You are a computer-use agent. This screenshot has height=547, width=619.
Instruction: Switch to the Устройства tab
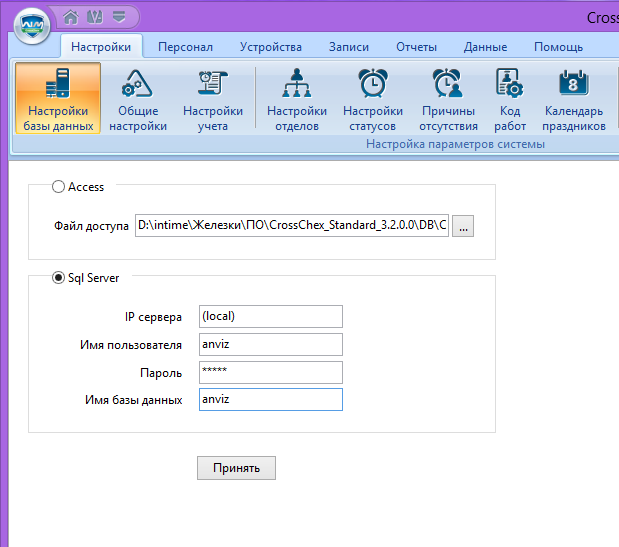point(271,47)
